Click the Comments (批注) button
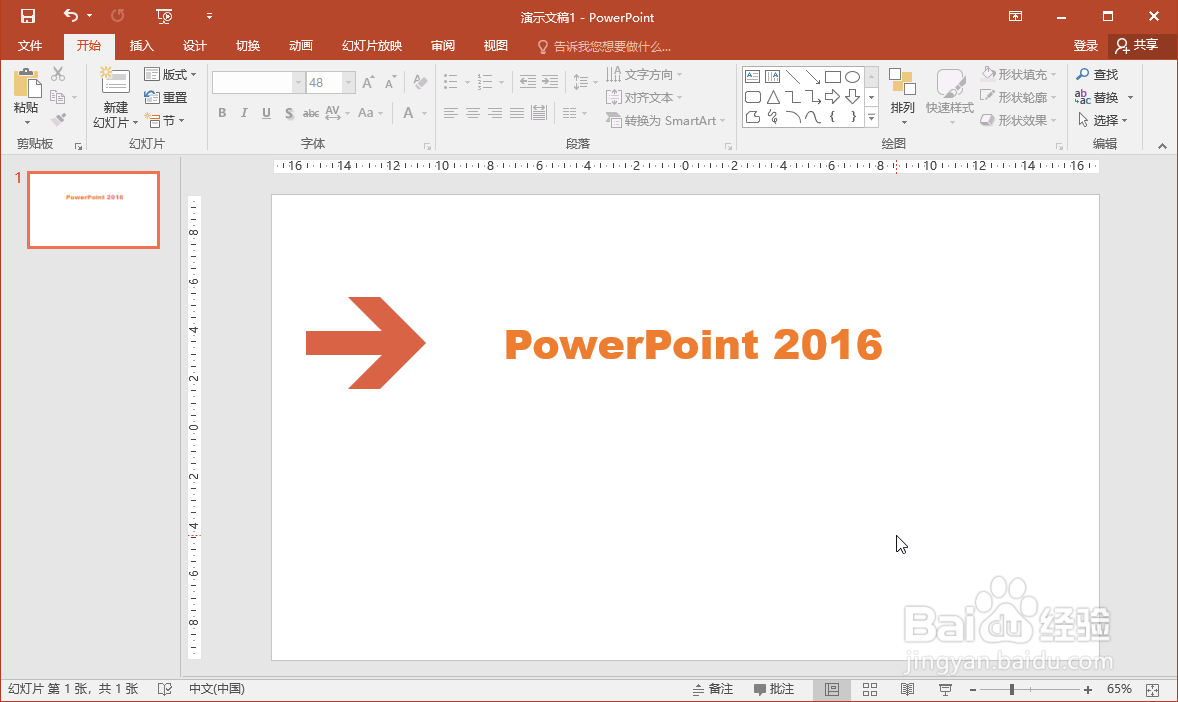This screenshot has height=702, width=1178. (774, 688)
